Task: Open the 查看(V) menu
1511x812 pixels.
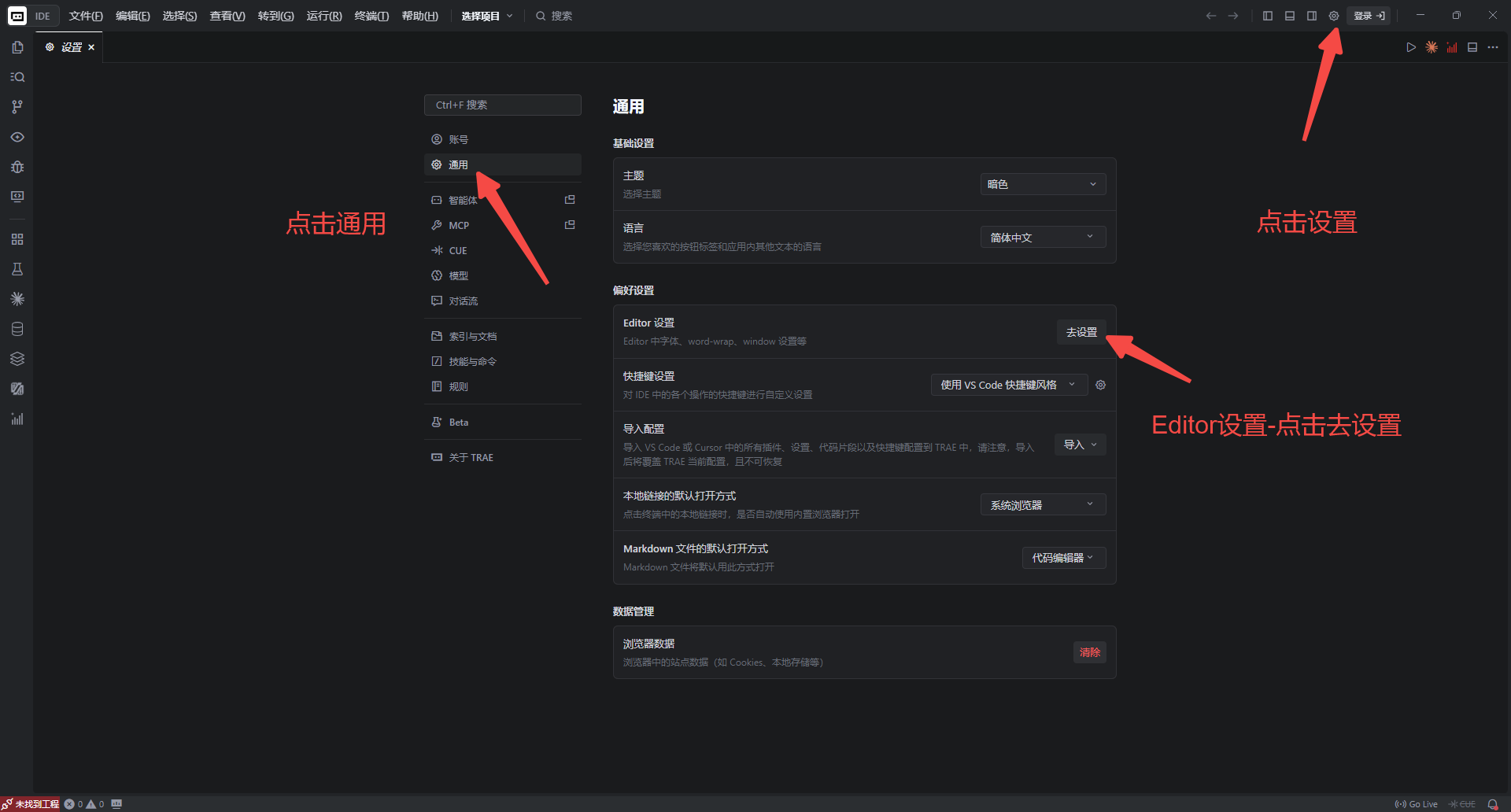Action: 227,16
